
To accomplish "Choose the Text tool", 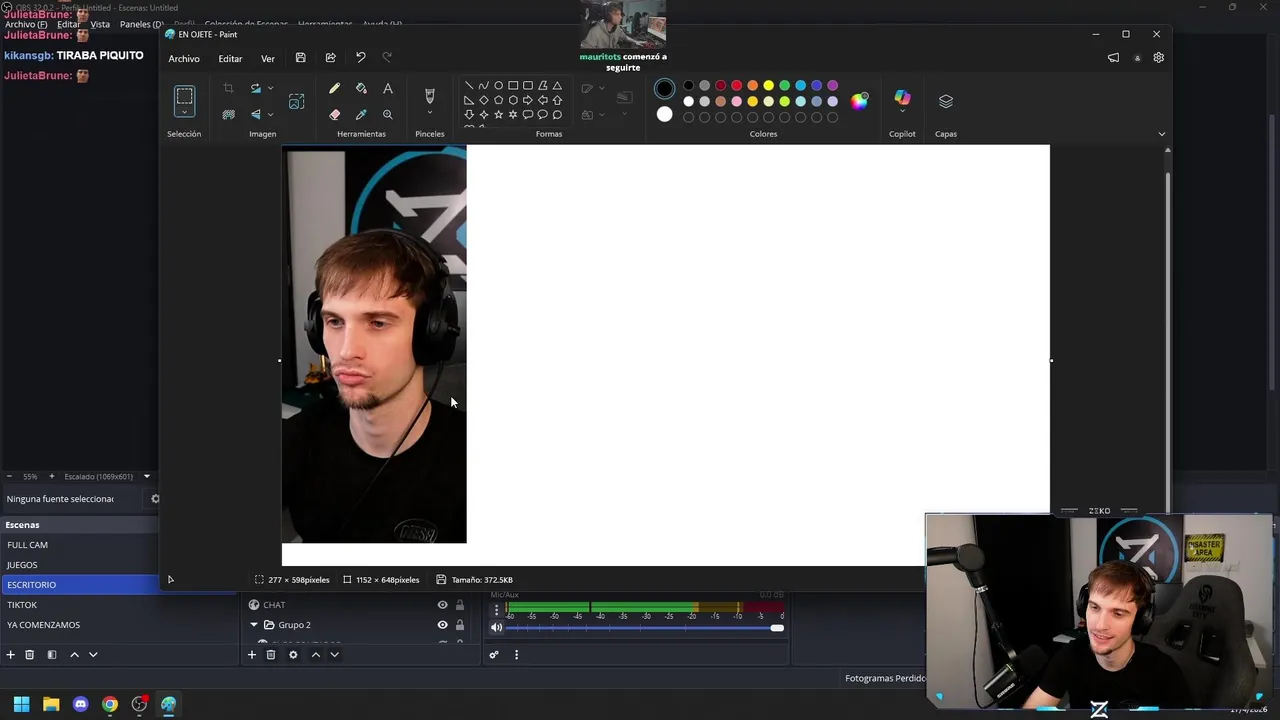I will (x=388, y=89).
